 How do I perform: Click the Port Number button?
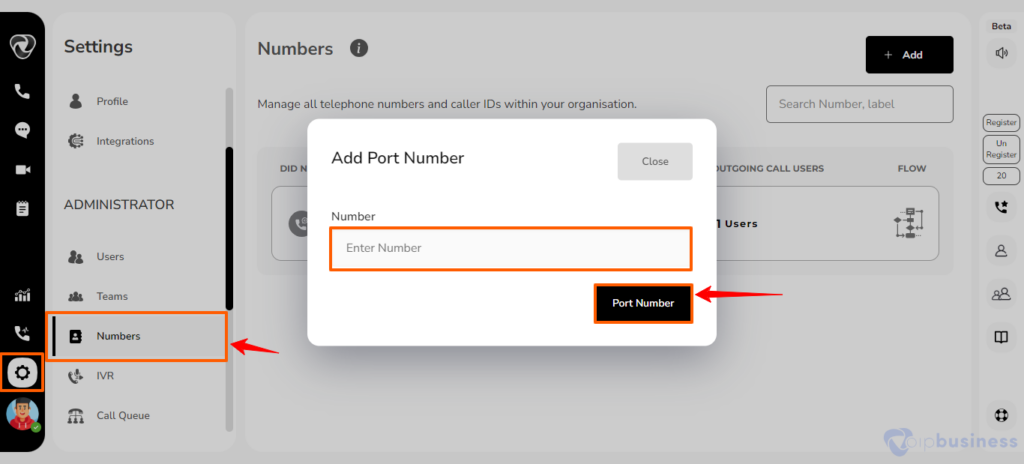[x=643, y=303]
